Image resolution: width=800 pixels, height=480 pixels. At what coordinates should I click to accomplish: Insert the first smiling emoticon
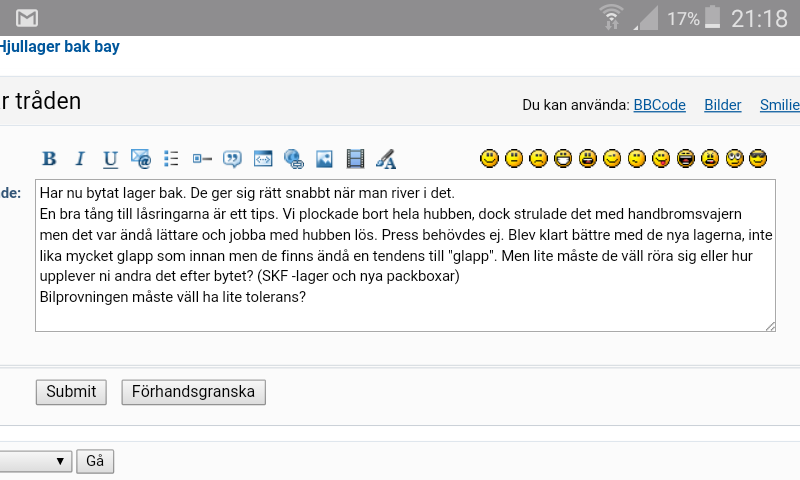tap(490, 158)
